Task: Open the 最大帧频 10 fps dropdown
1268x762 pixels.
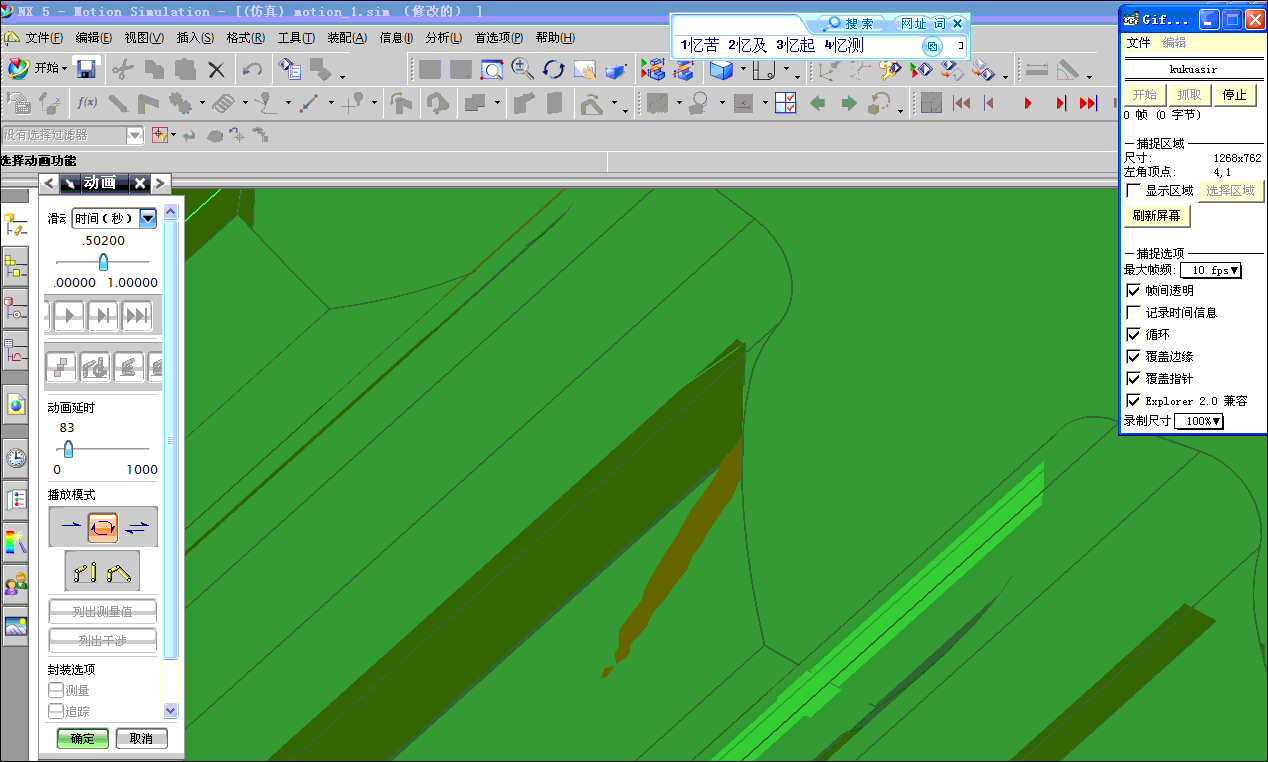Action: point(1211,270)
